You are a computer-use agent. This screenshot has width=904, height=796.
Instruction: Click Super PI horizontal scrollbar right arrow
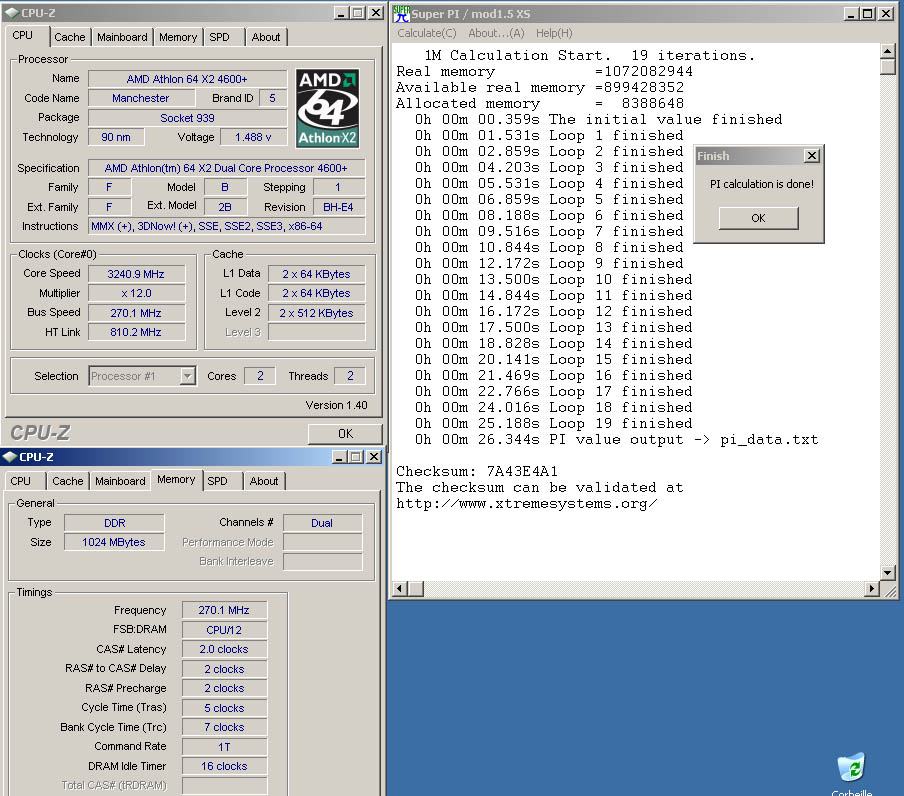coord(872,588)
